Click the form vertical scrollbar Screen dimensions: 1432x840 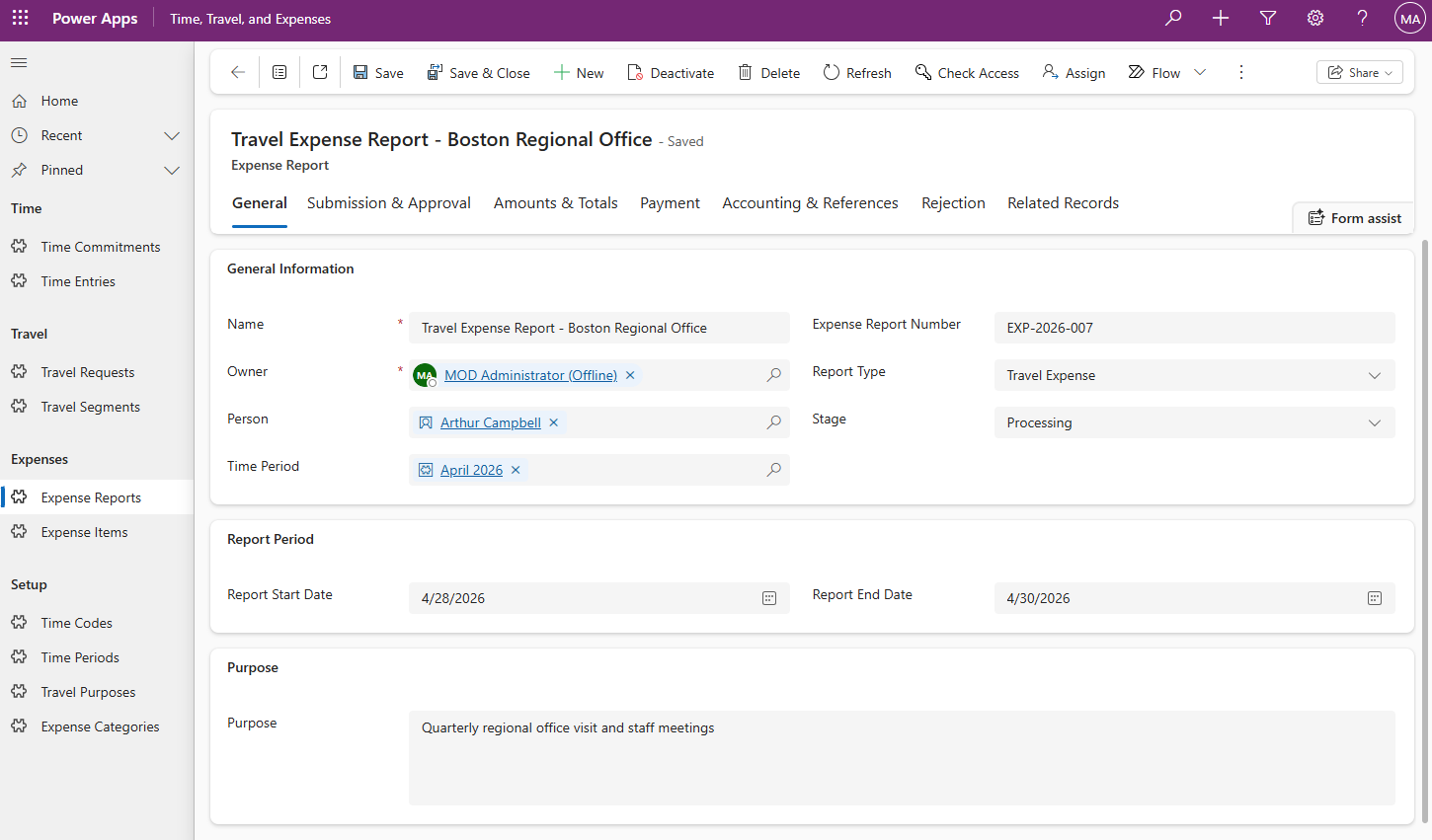1424,533
